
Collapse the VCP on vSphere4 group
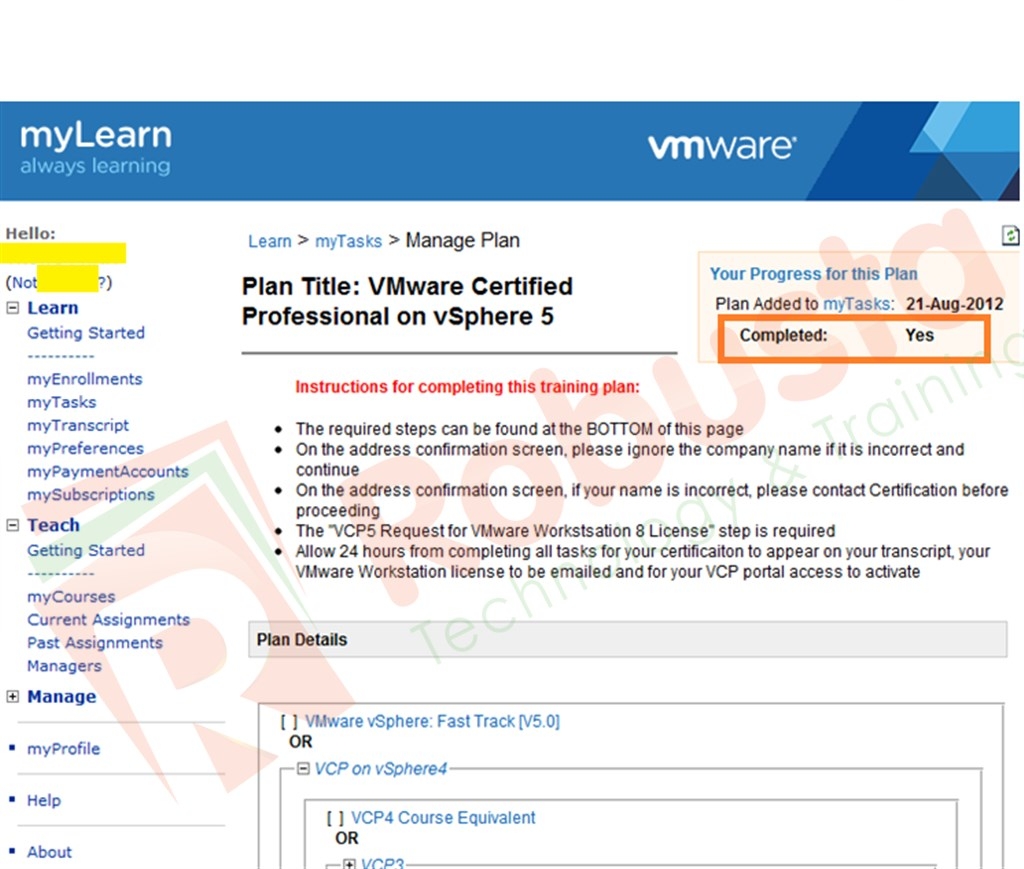coord(303,768)
